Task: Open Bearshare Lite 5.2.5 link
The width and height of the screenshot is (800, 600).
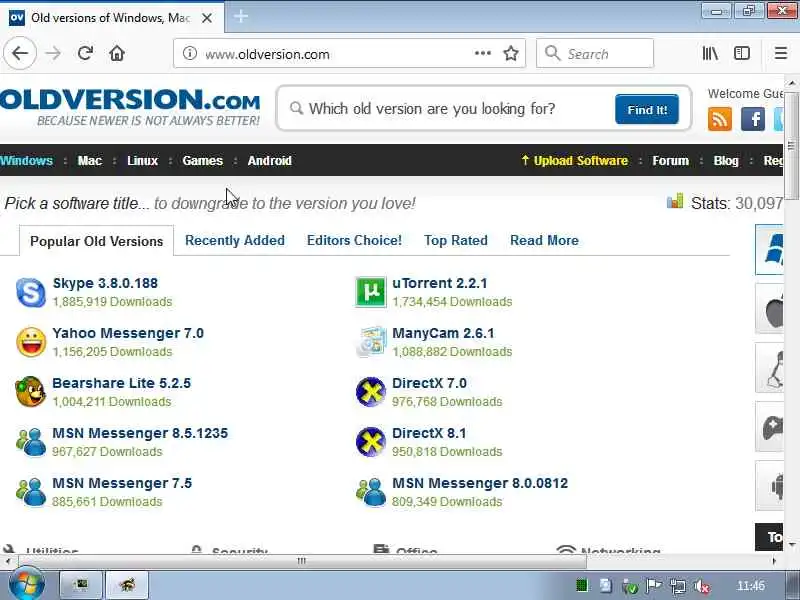Action: click(121, 383)
